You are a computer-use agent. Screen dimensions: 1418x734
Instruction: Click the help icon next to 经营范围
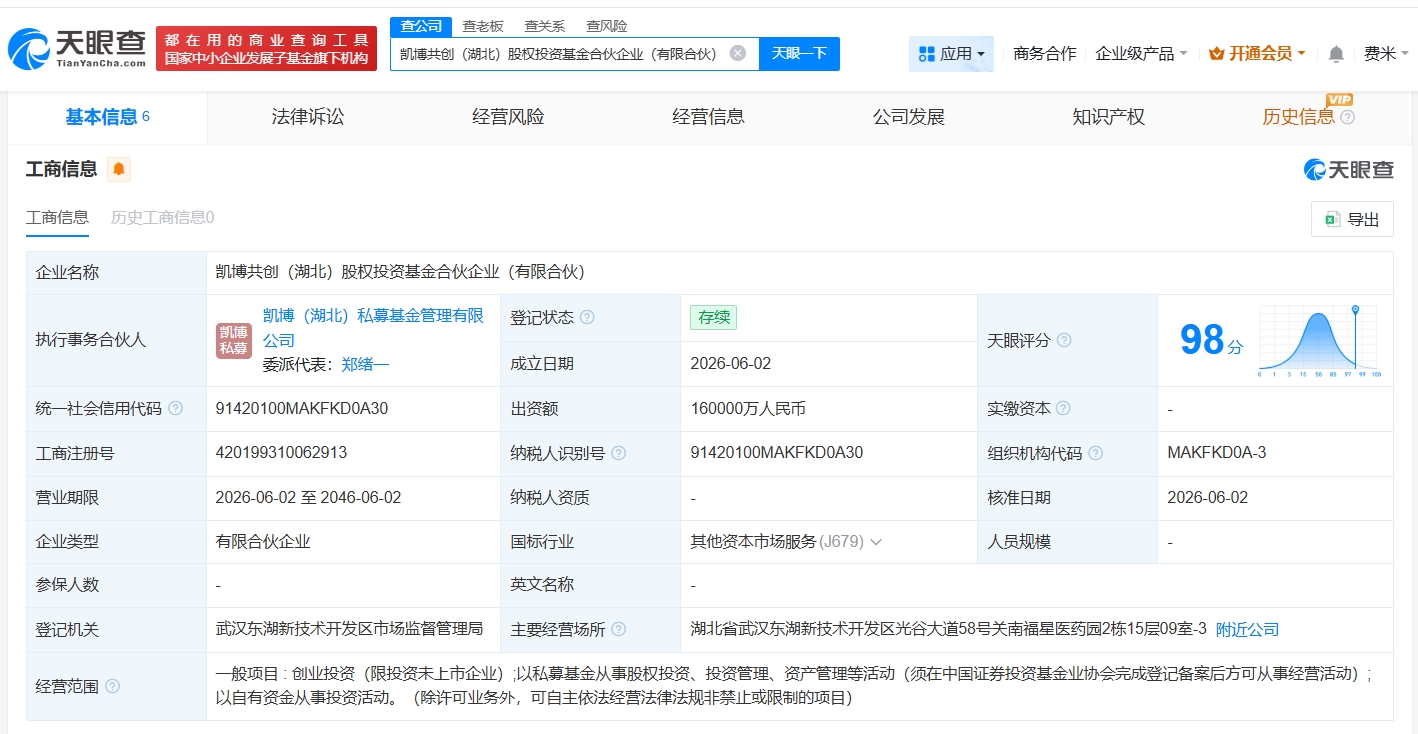pyautogui.click(x=113, y=686)
